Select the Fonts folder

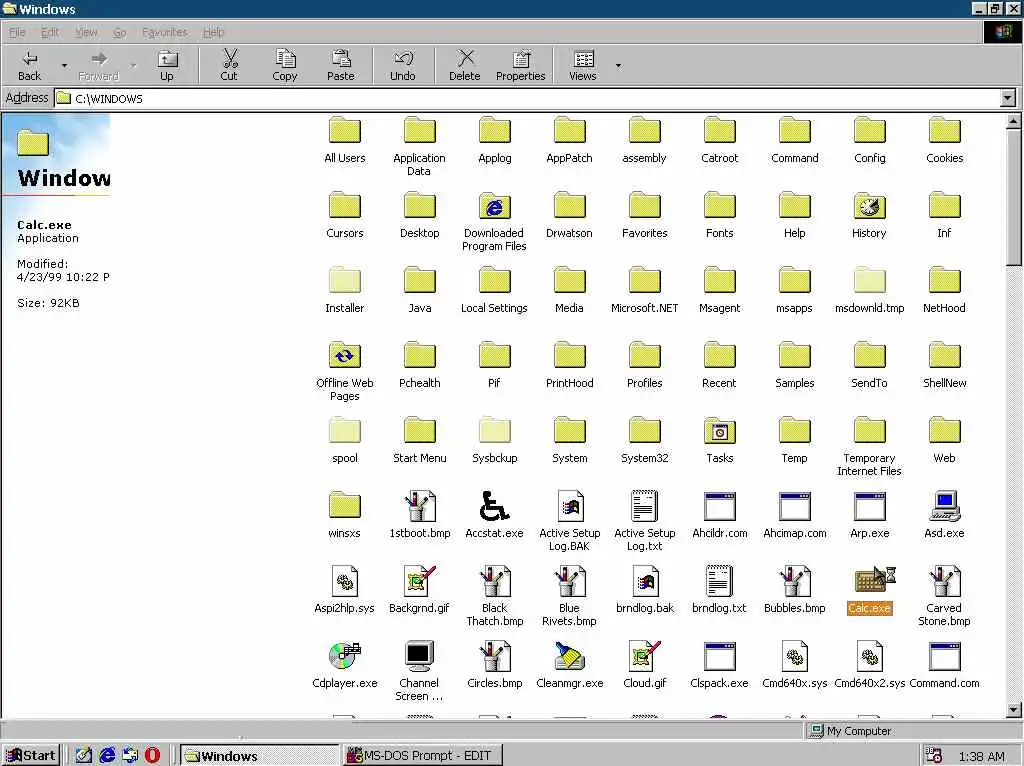click(x=720, y=206)
